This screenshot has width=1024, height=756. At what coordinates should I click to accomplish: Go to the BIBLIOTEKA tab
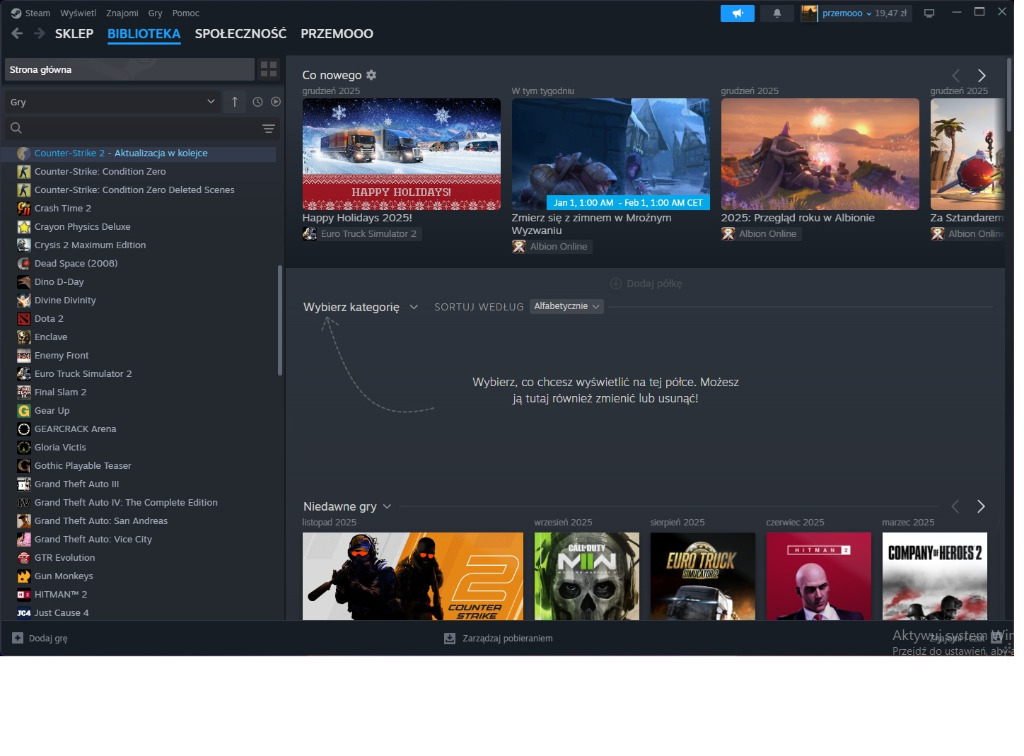point(144,34)
